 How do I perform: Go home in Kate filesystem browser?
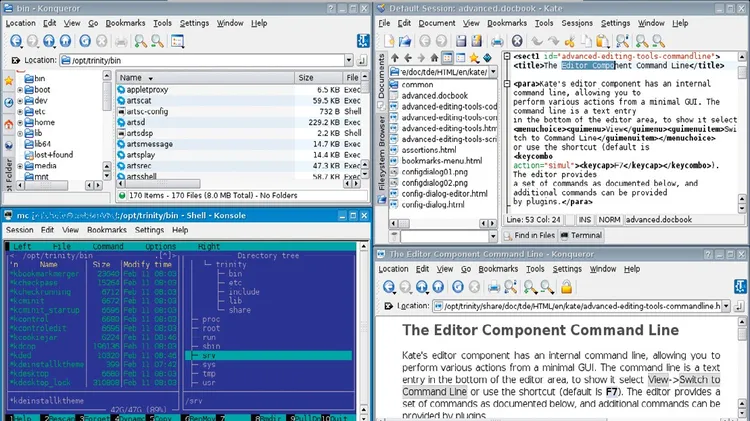(434, 58)
